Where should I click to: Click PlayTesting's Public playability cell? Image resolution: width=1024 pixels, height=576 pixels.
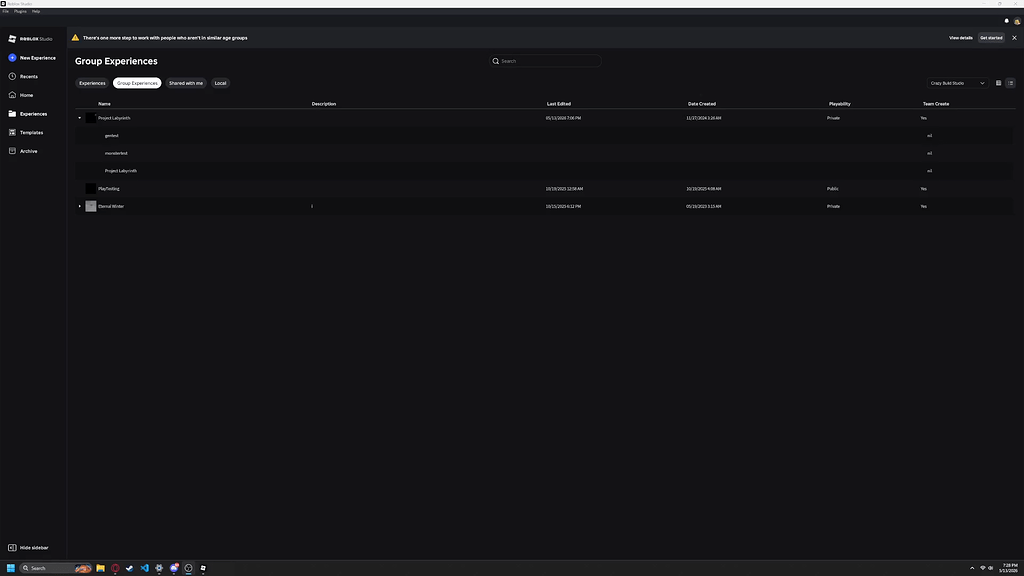(833, 189)
